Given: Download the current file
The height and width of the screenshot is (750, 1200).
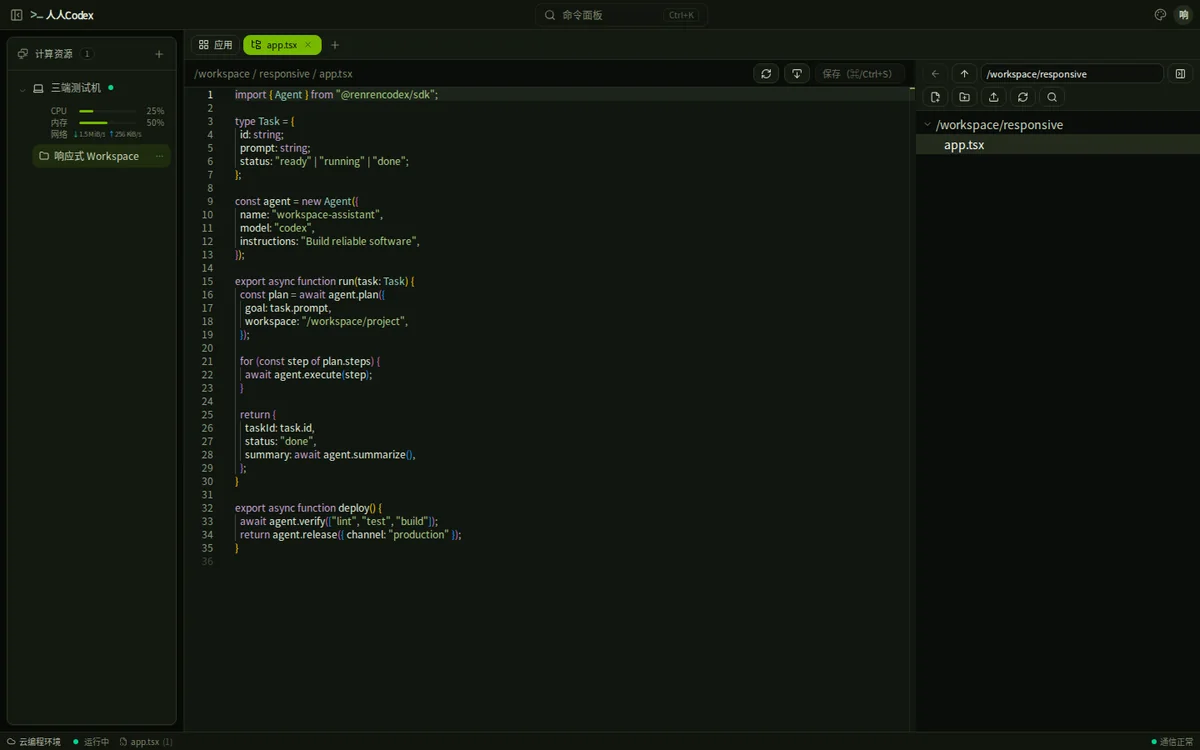Looking at the screenshot, I should pyautogui.click(x=797, y=73).
